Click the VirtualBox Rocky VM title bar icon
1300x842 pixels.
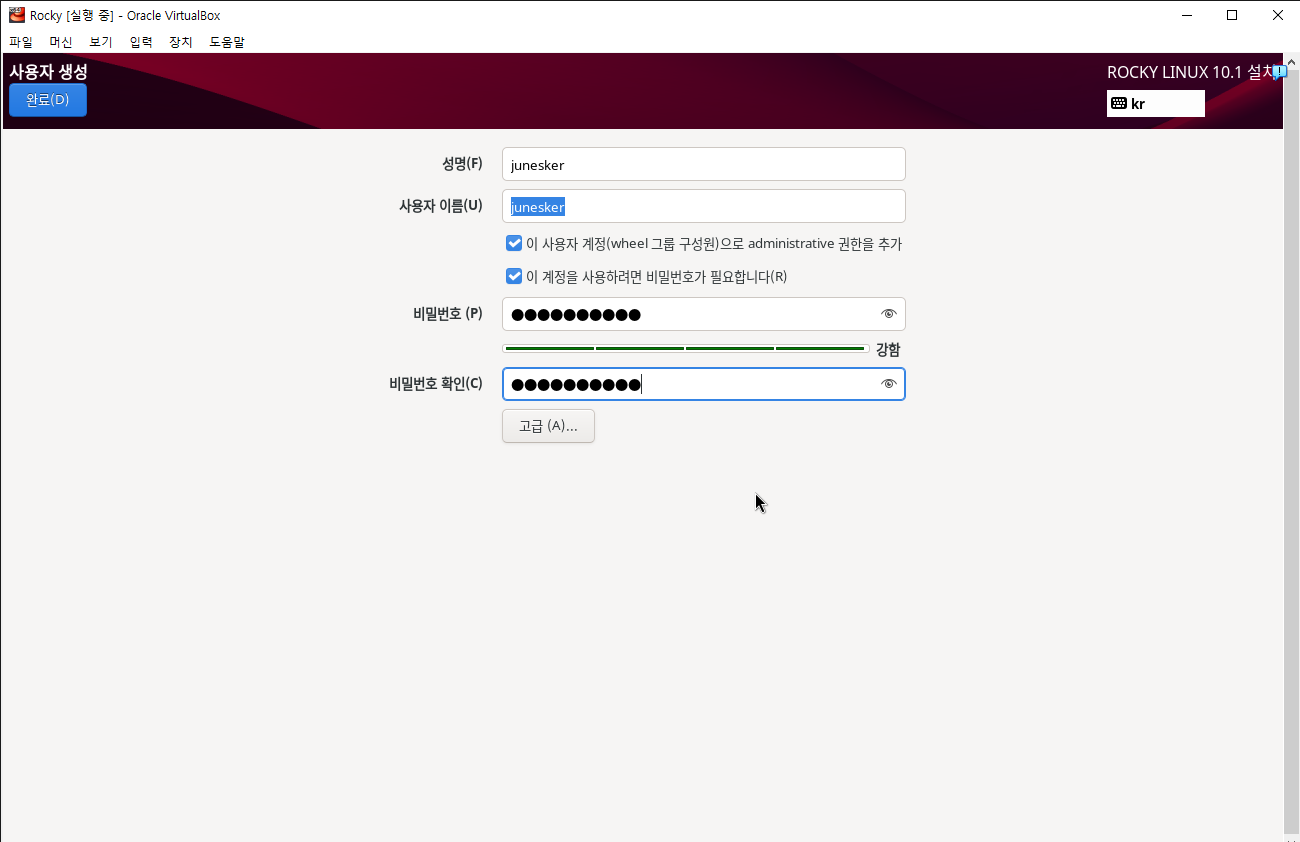(16, 15)
